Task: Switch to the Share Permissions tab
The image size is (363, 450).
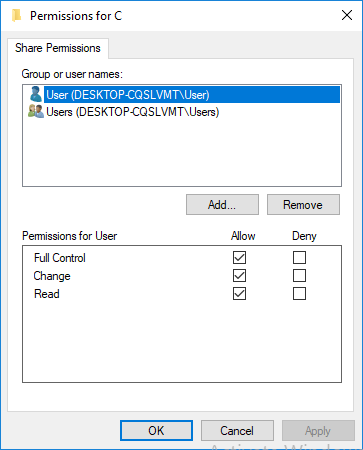Action: point(58,48)
